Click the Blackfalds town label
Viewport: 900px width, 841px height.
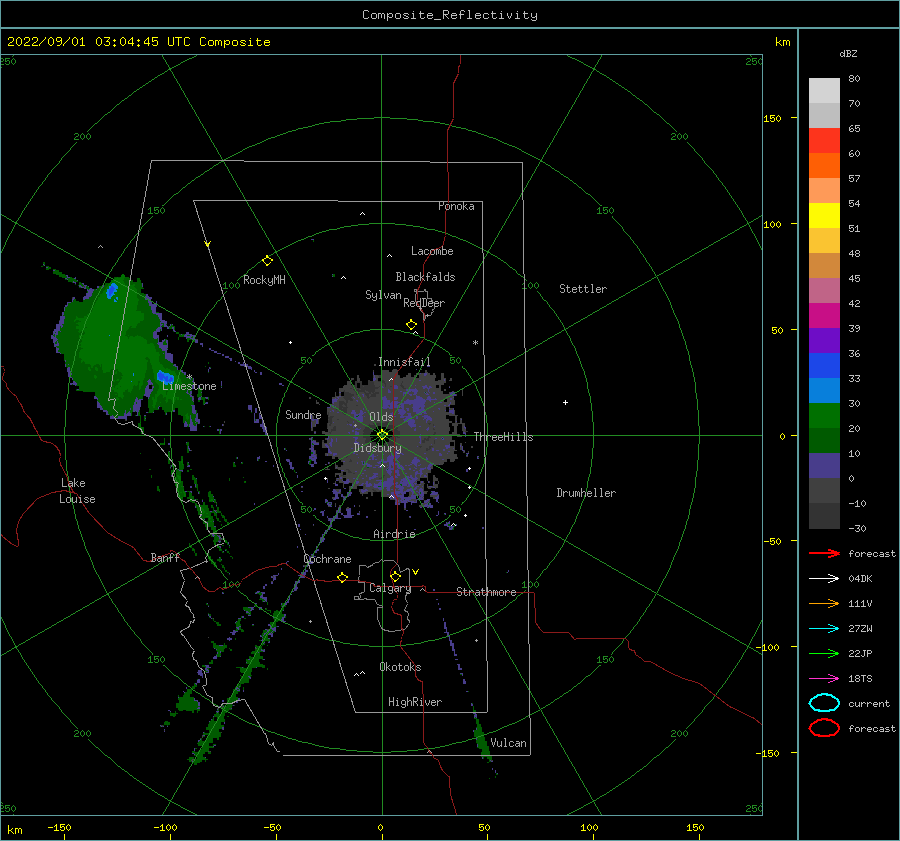(425, 277)
